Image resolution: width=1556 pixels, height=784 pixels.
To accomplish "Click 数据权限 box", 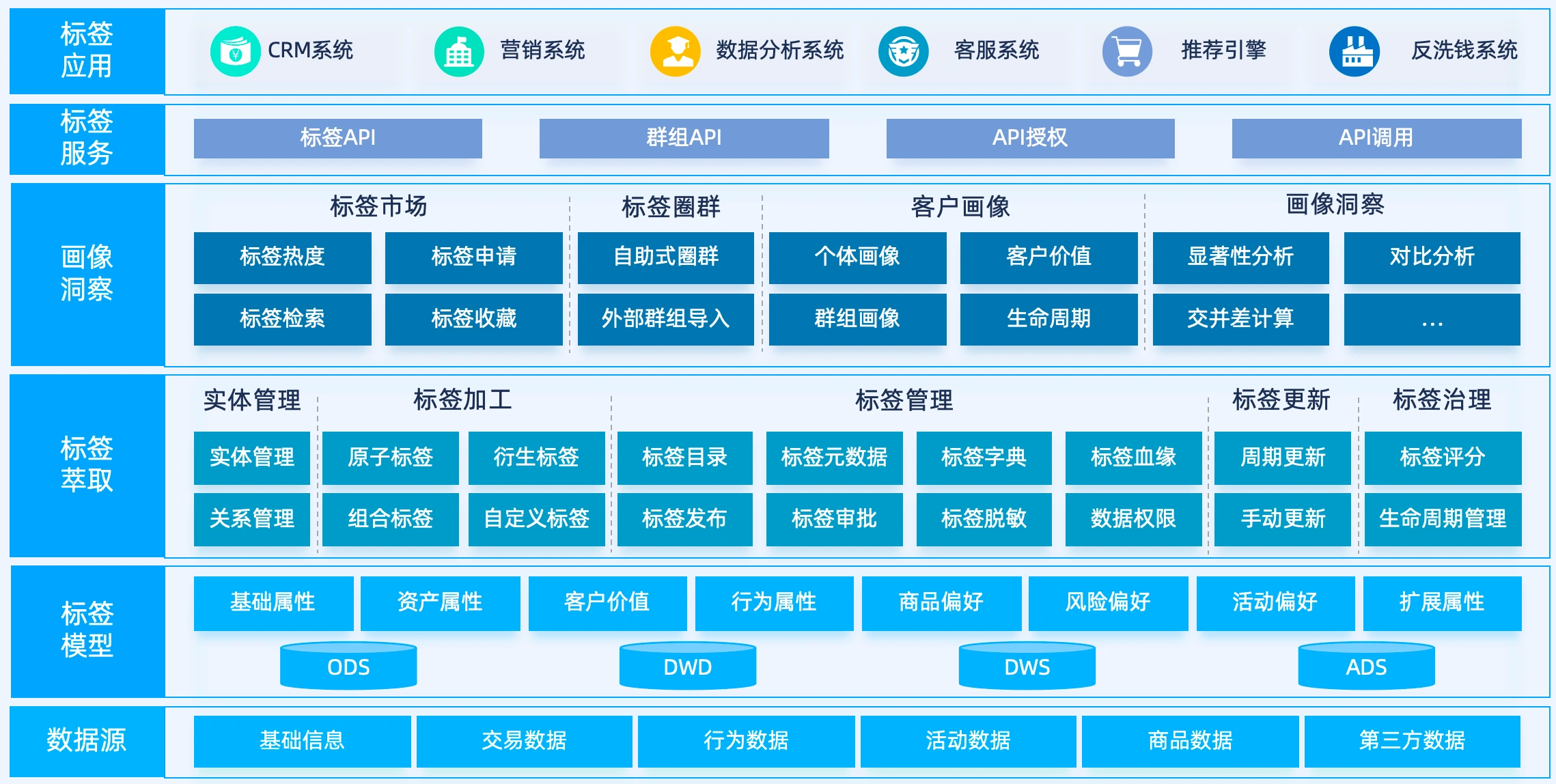I will point(1134,519).
